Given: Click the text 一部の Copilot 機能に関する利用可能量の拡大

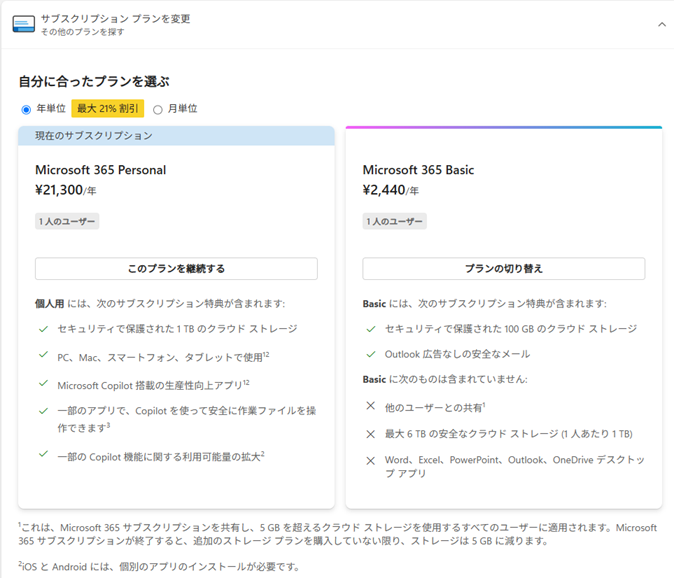Looking at the screenshot, I should click(161, 457).
